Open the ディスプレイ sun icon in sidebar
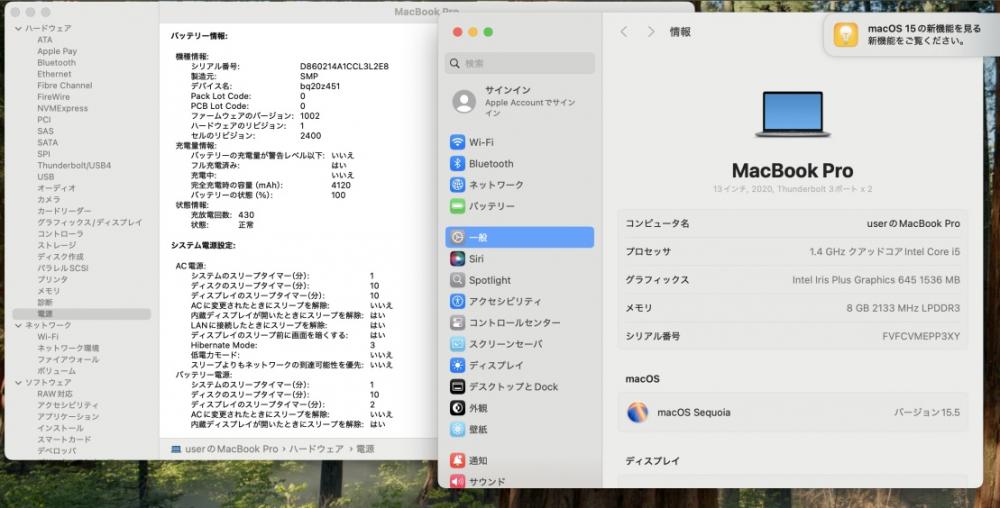This screenshot has width=1000, height=508. coord(457,365)
